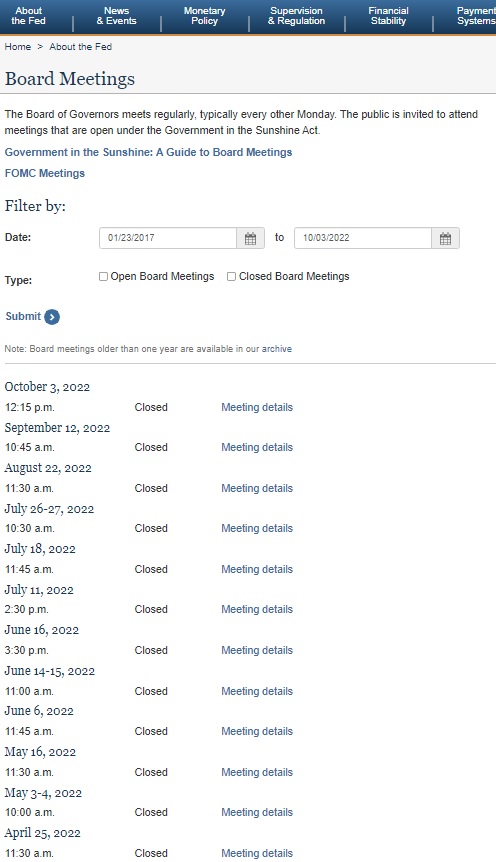Open the About the Fed menu
This screenshot has height=862, width=496.
click(29, 16)
